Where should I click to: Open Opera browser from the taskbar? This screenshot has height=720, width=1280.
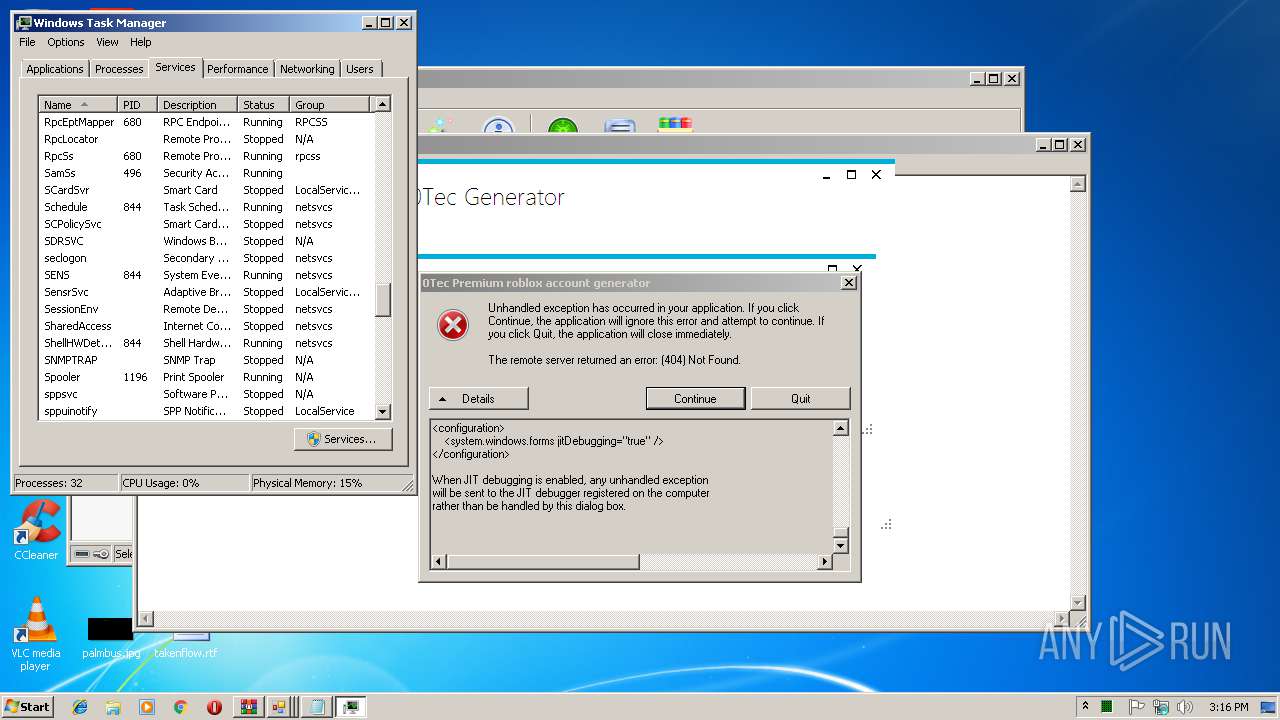[x=214, y=706]
